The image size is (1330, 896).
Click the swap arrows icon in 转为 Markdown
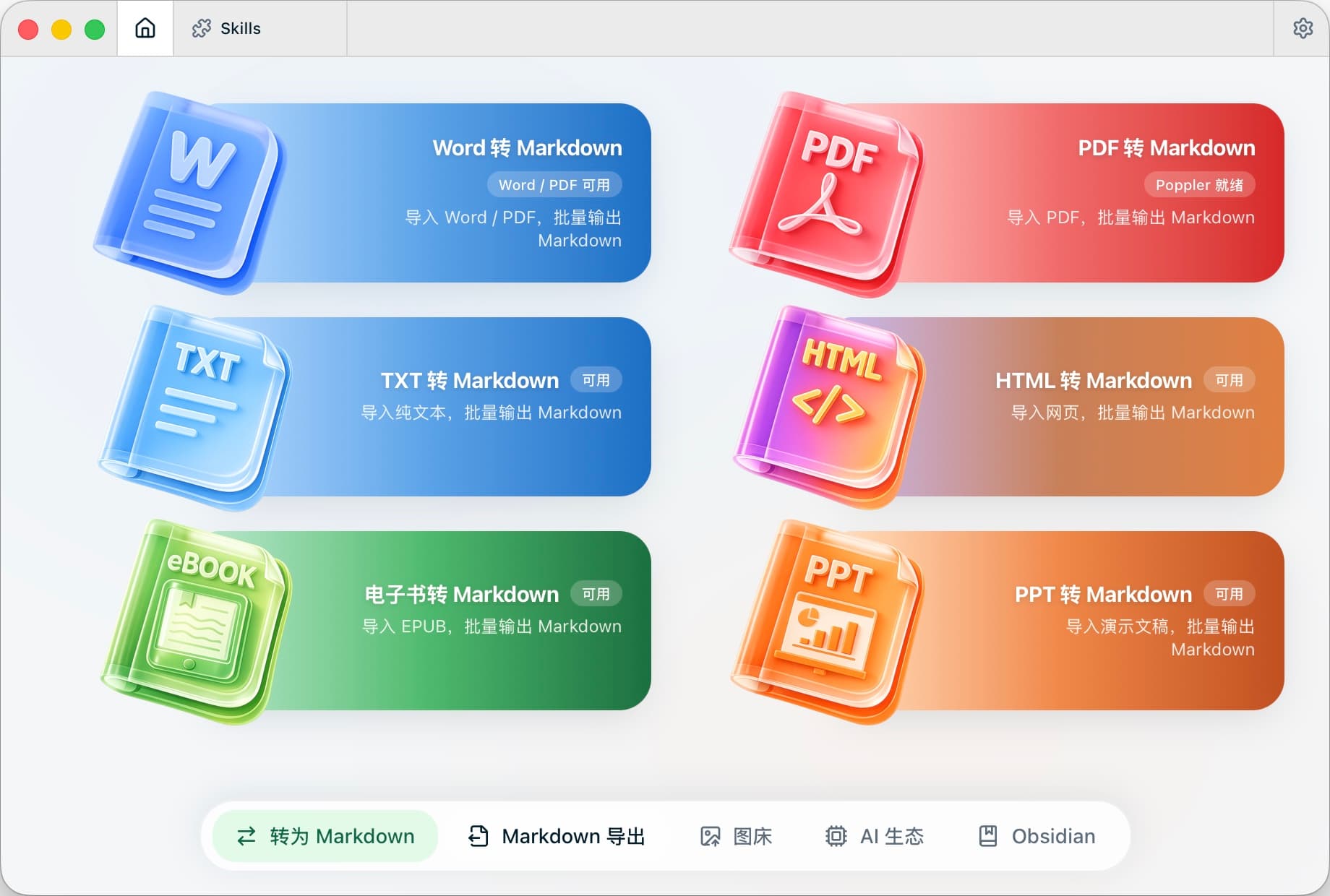(x=246, y=836)
